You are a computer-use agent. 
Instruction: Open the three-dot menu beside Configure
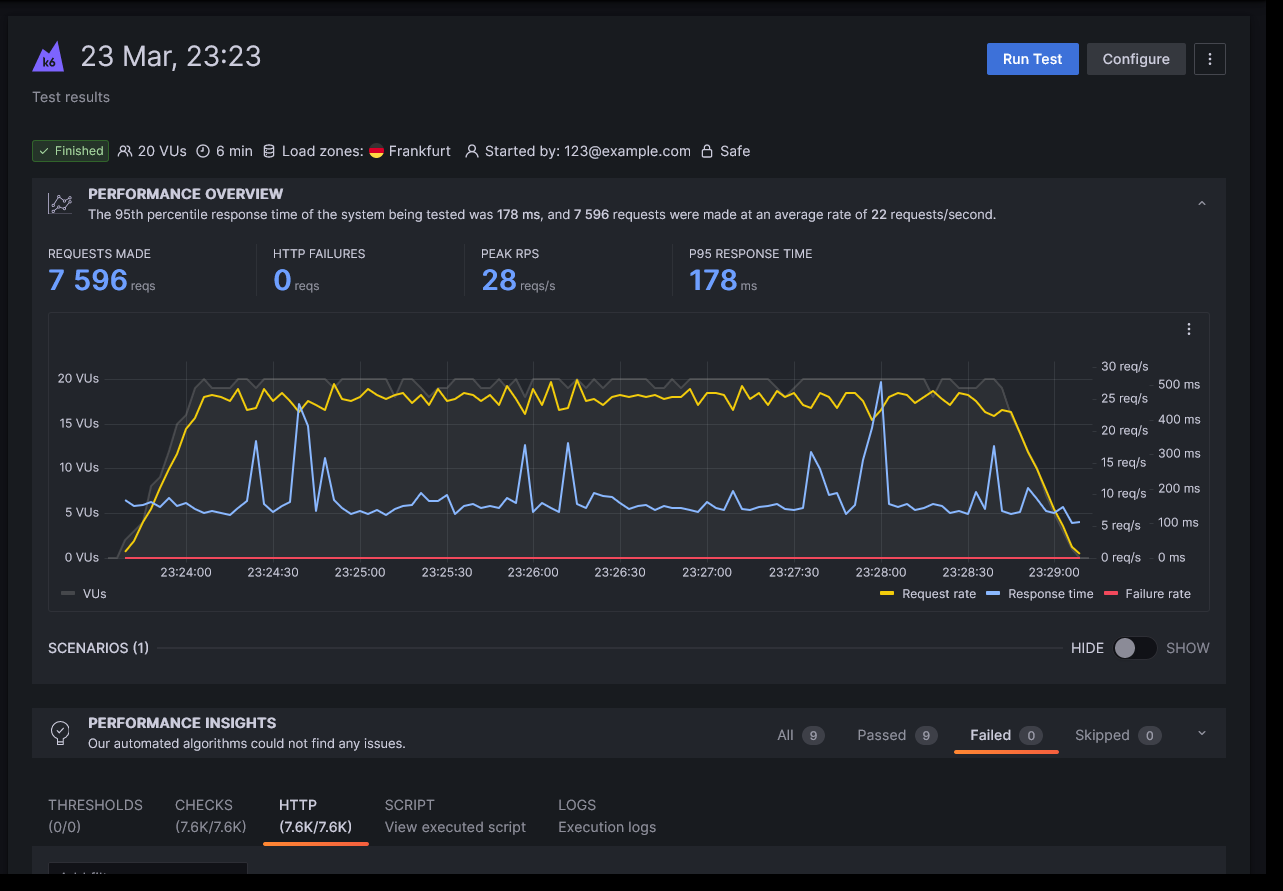tap(1210, 59)
